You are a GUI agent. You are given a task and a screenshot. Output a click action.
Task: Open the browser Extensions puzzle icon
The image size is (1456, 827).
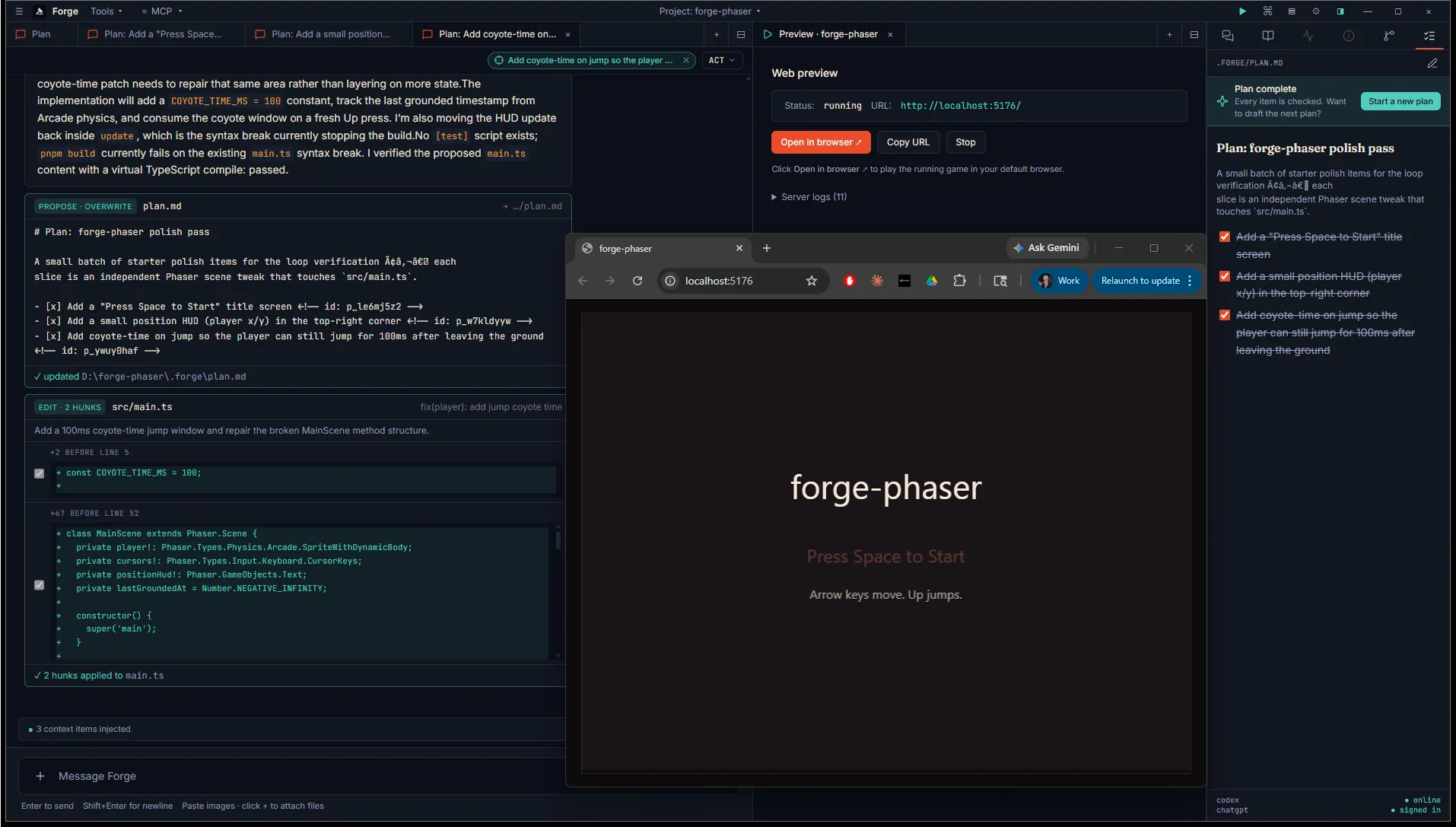pyautogui.click(x=960, y=281)
